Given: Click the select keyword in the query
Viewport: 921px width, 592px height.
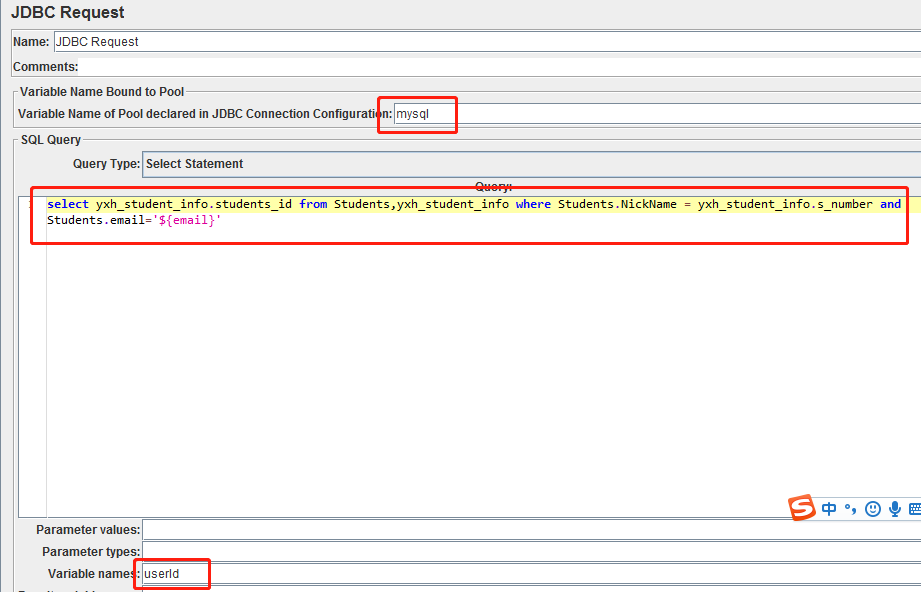Looking at the screenshot, I should (x=68, y=204).
